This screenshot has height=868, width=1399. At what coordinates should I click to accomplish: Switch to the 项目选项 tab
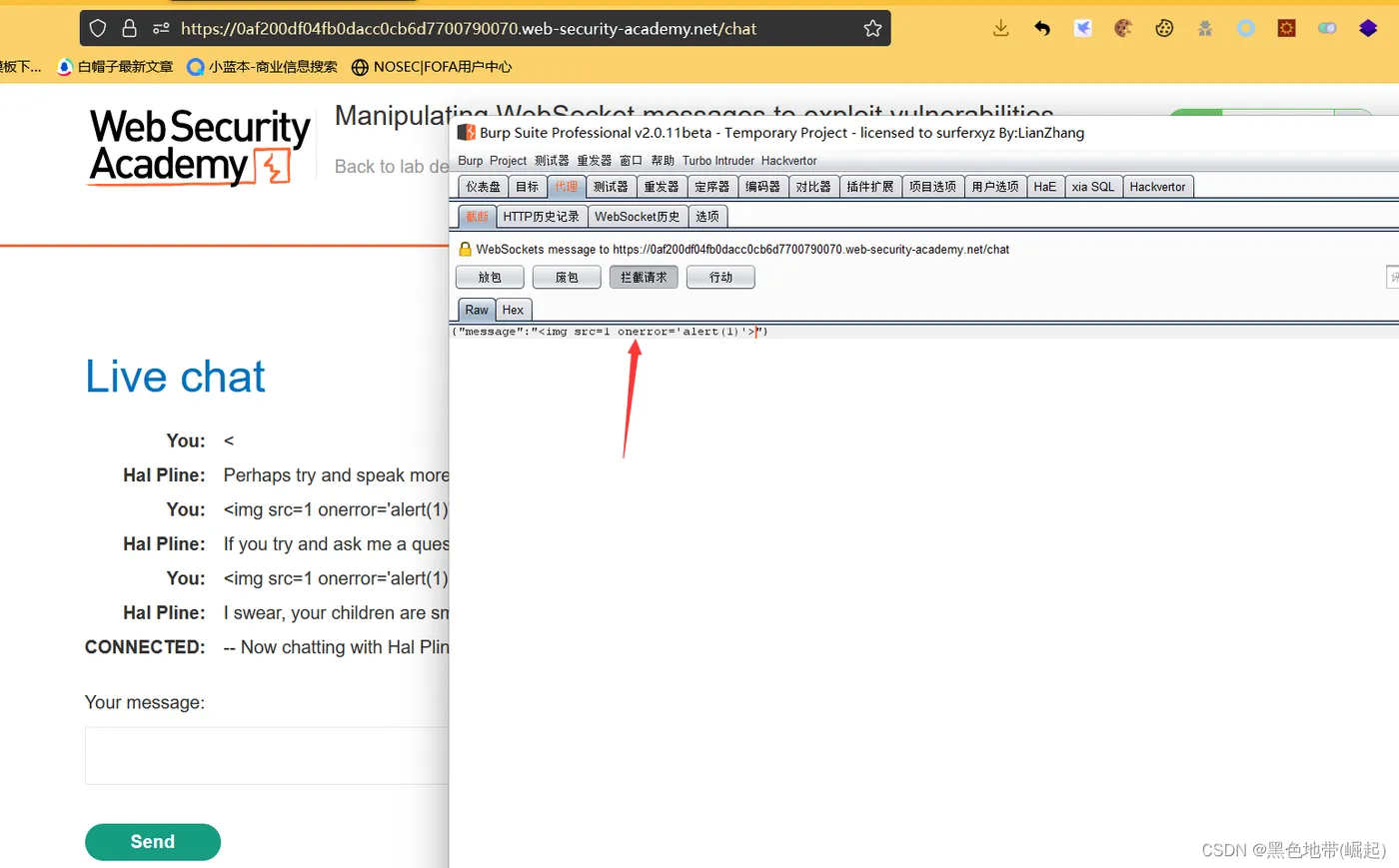click(932, 187)
